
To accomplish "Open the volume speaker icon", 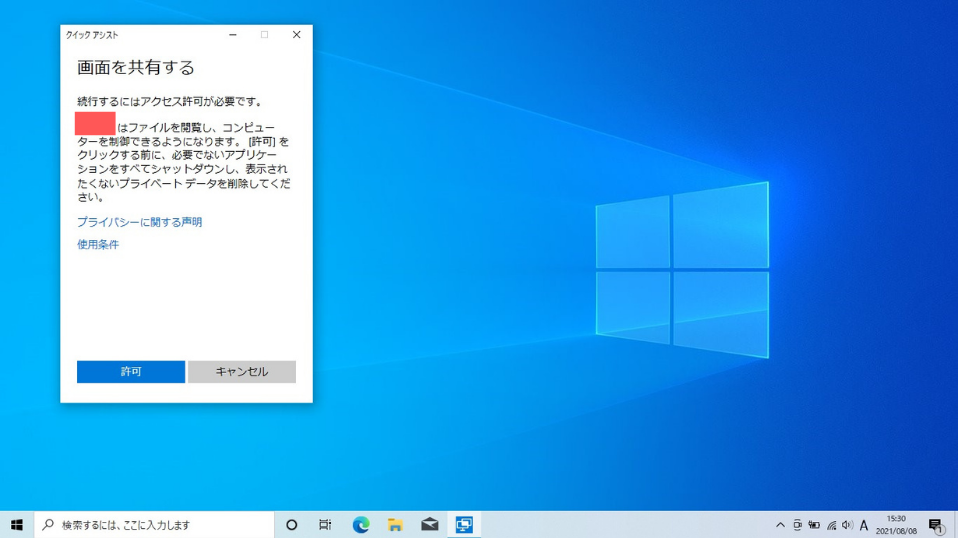I will (847, 525).
